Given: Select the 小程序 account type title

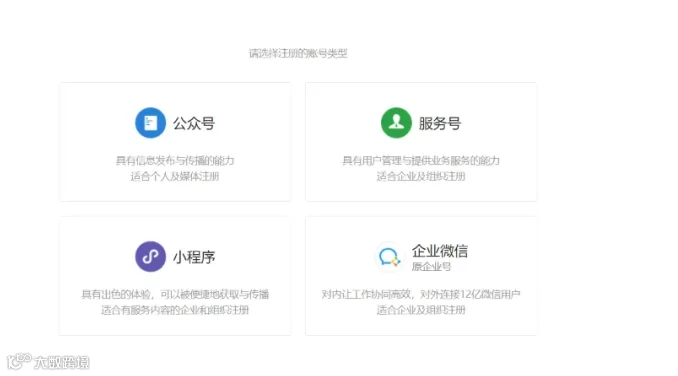Looking at the screenshot, I should 194,257.
